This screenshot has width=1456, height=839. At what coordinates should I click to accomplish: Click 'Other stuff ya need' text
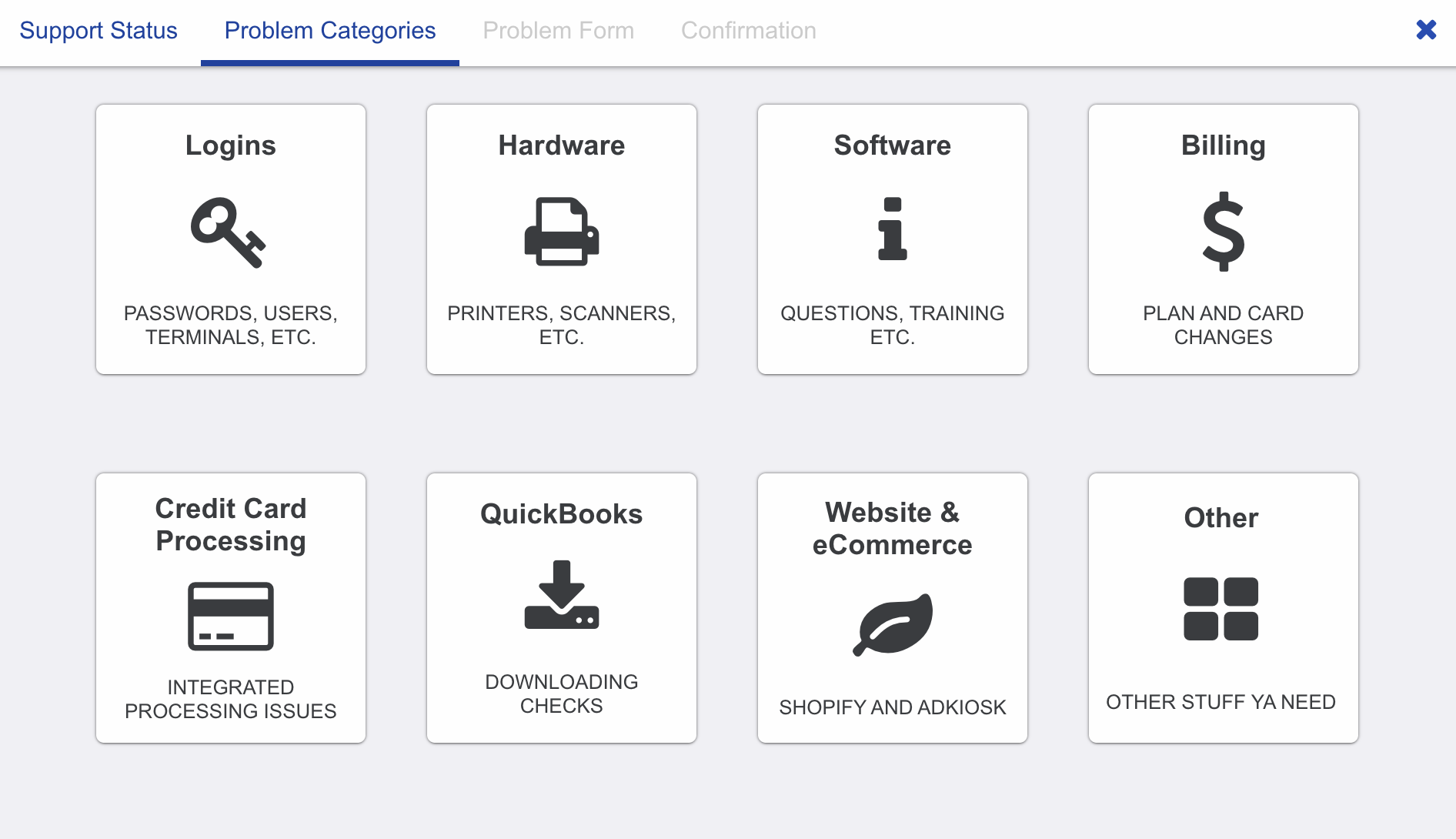pos(1221,702)
